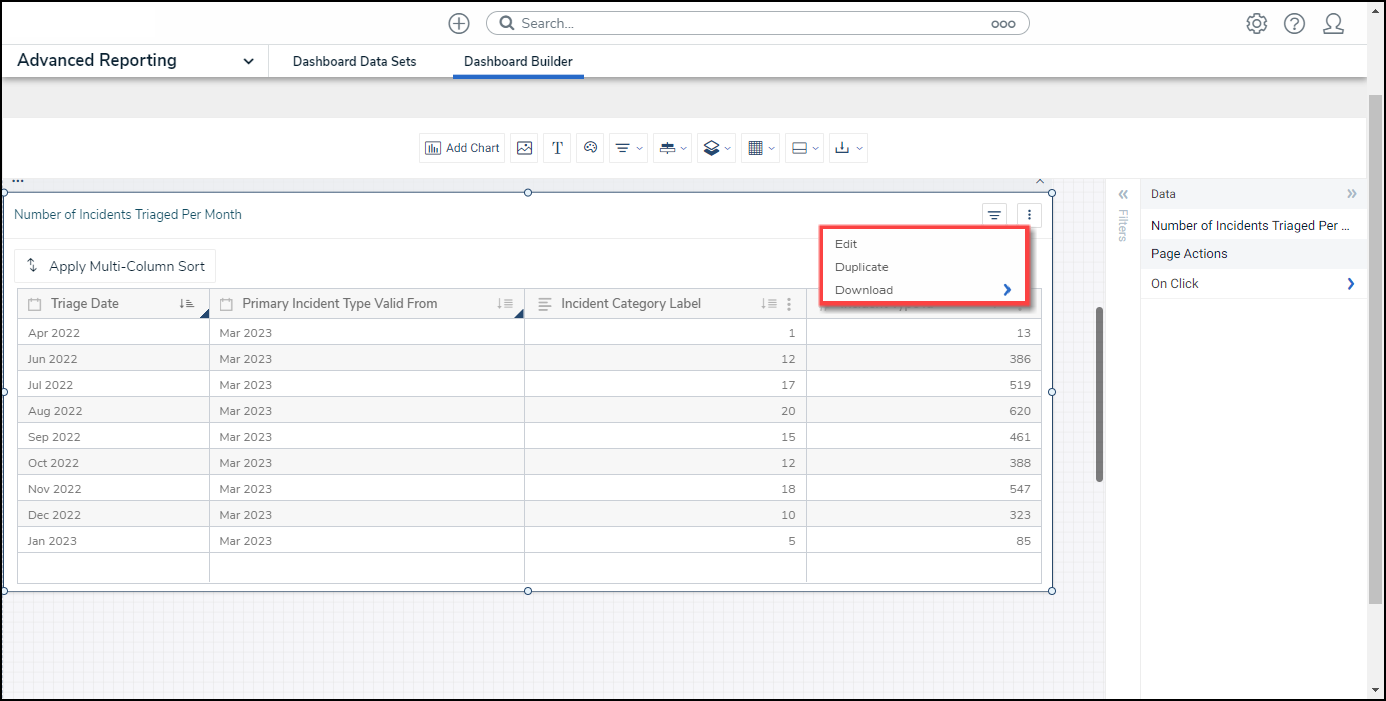Open the layers order dropdown in the toolbar

(716, 148)
